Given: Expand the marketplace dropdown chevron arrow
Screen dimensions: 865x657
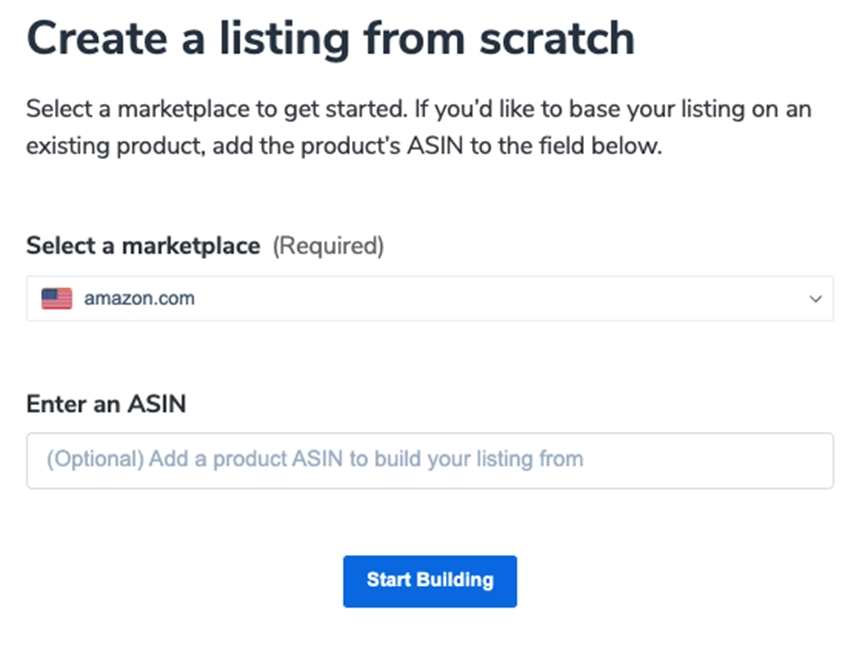Looking at the screenshot, I should [815, 299].
